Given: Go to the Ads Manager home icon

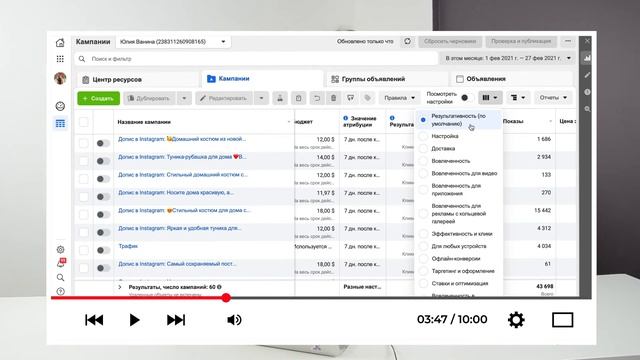Looking at the screenshot, I should (60, 42).
